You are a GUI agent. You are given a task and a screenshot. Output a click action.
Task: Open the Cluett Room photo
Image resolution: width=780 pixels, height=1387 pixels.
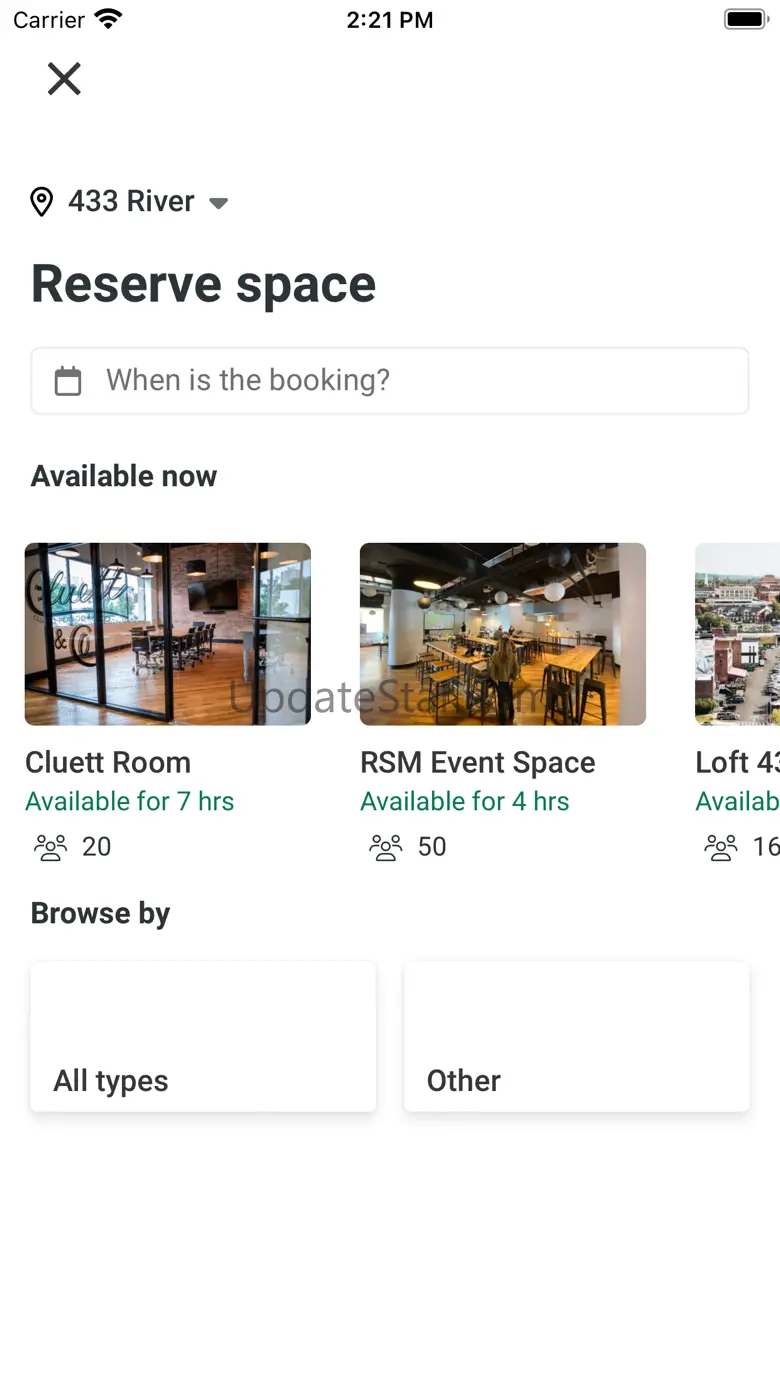[168, 634]
